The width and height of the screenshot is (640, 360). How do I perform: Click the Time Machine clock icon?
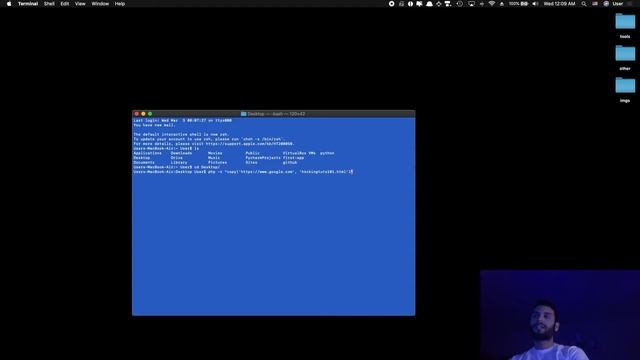coord(460,4)
